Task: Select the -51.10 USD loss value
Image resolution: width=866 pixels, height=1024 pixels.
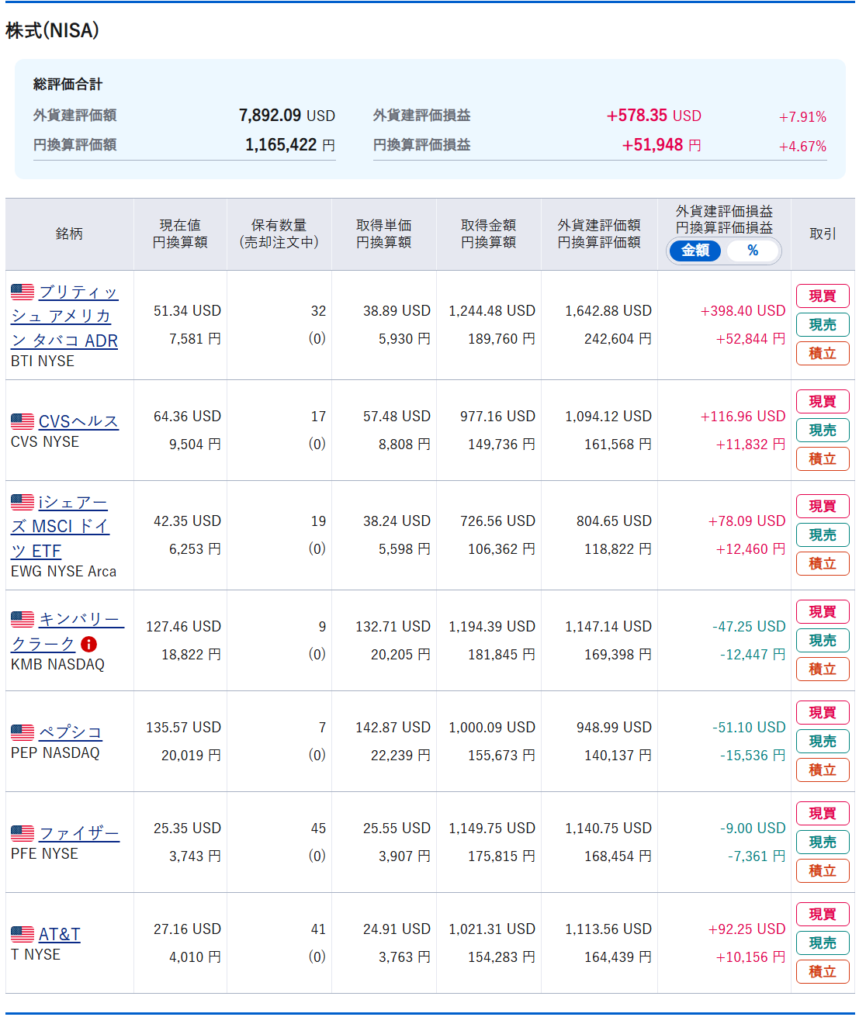Action: pyautogui.click(x=748, y=728)
